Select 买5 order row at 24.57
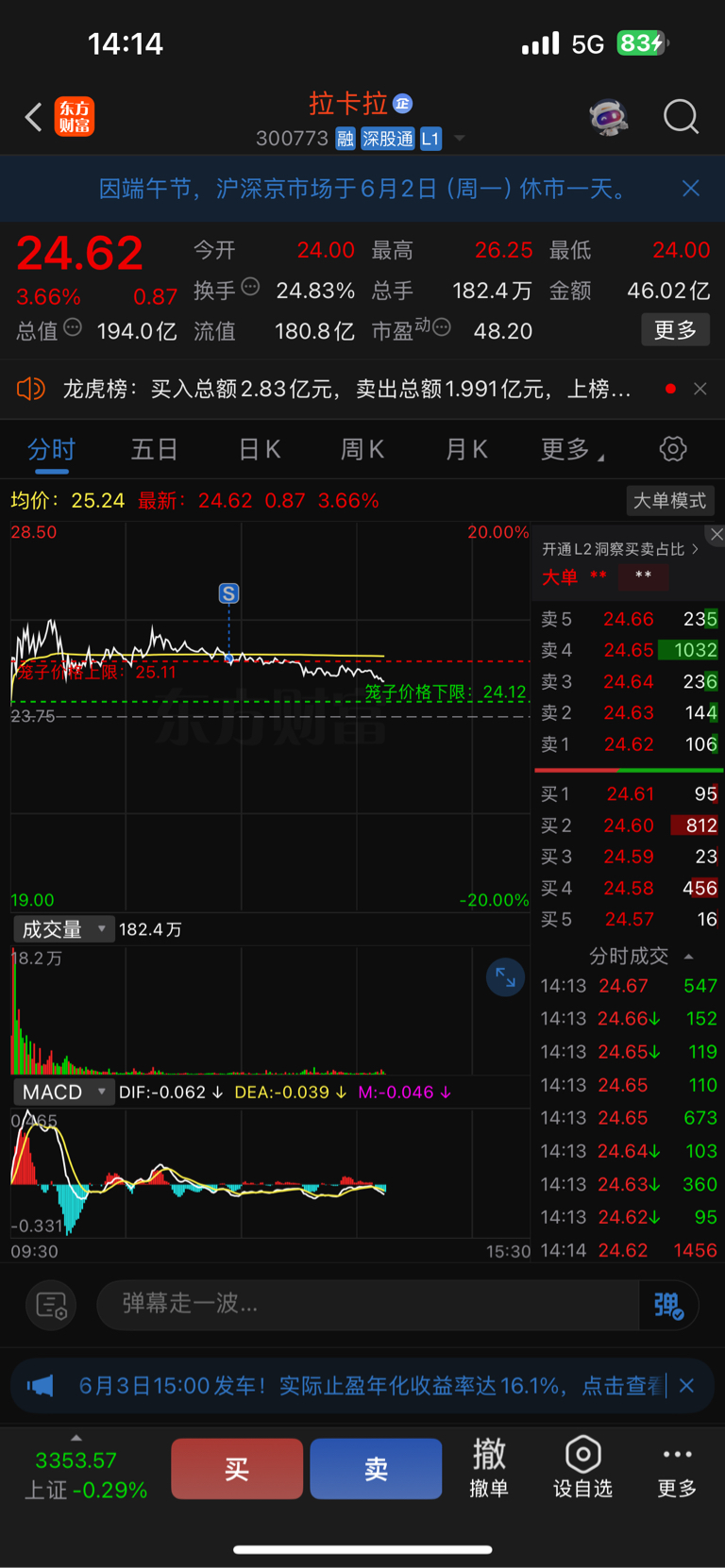Screen dimensions: 725x1568 tap(629, 919)
